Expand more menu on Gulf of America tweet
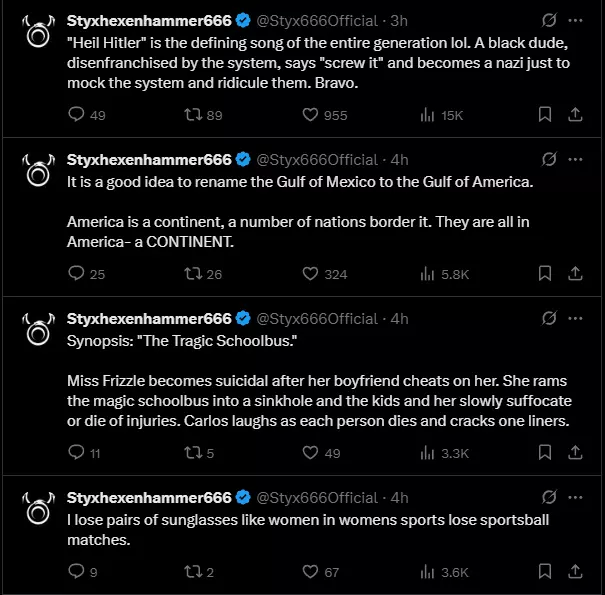Screen dimensions: 605x595 point(575,159)
